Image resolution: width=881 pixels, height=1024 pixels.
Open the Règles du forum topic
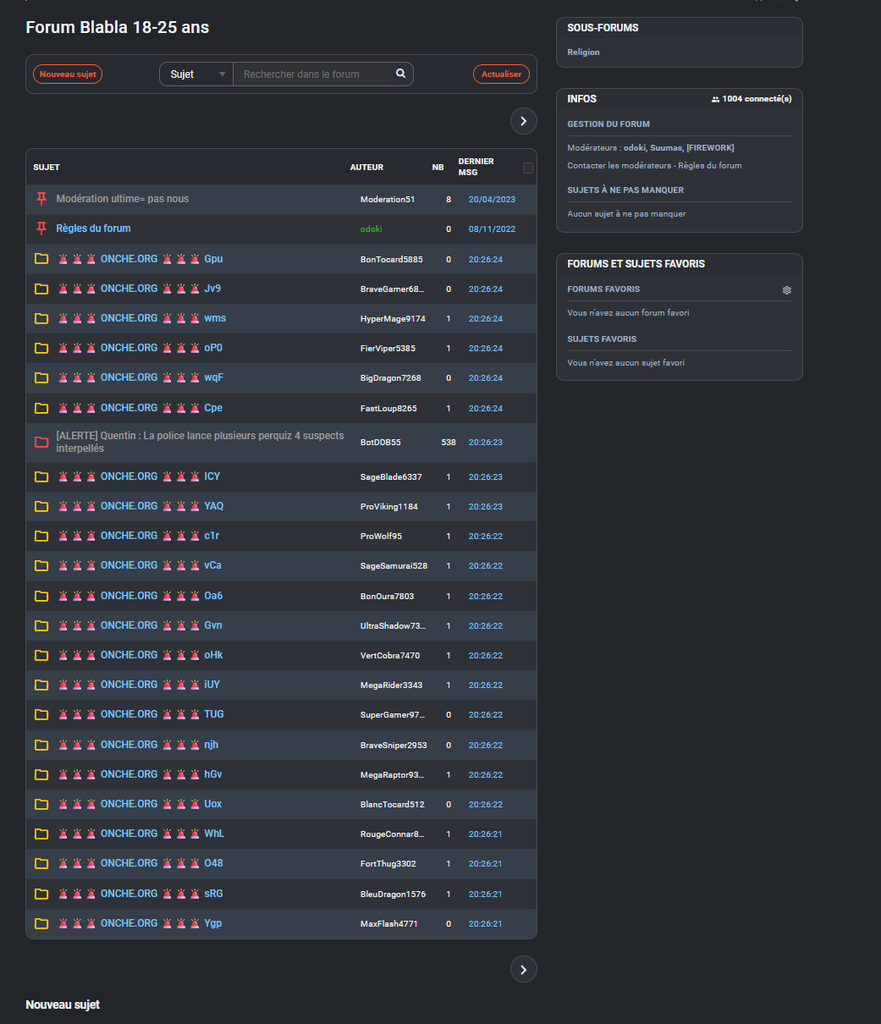click(x=93, y=229)
